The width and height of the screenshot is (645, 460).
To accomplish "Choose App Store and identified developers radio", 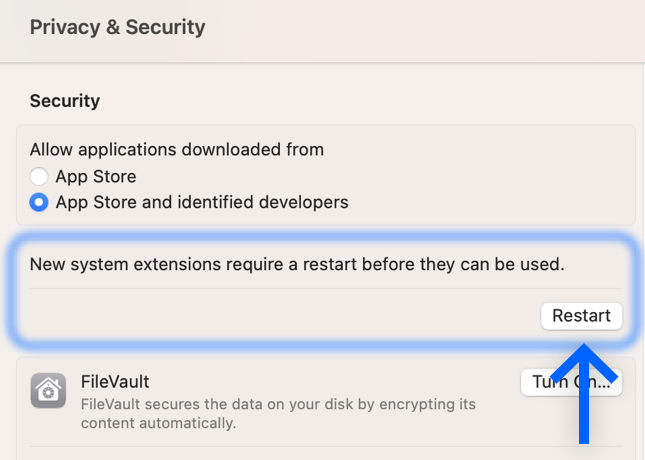I will pos(39,202).
